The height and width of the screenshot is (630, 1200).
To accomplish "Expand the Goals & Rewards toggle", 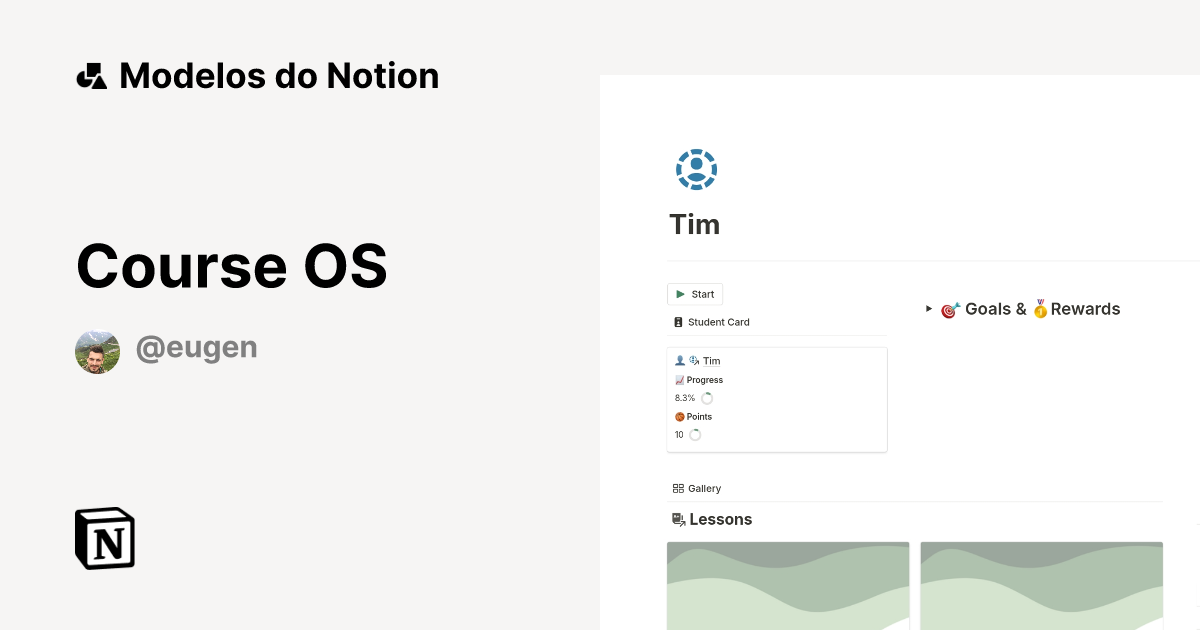I will point(928,309).
